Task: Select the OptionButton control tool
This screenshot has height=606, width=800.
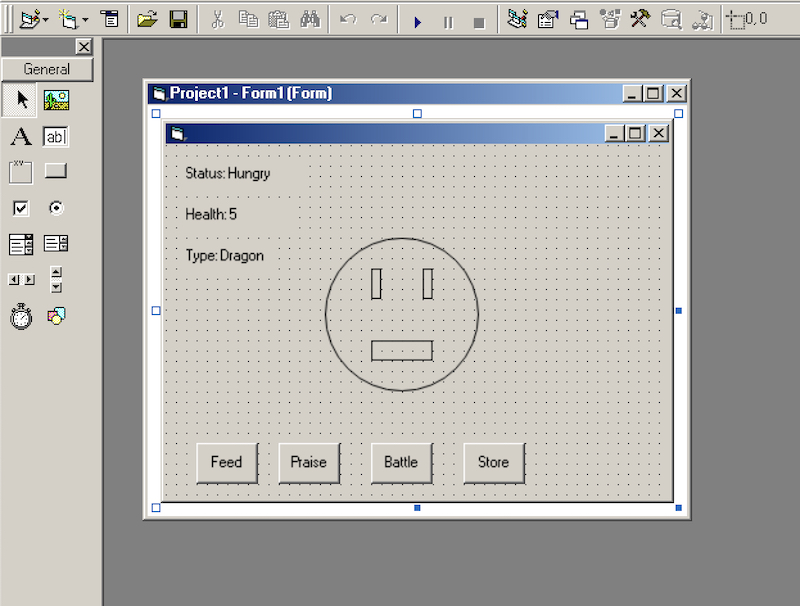Action: tap(56, 208)
